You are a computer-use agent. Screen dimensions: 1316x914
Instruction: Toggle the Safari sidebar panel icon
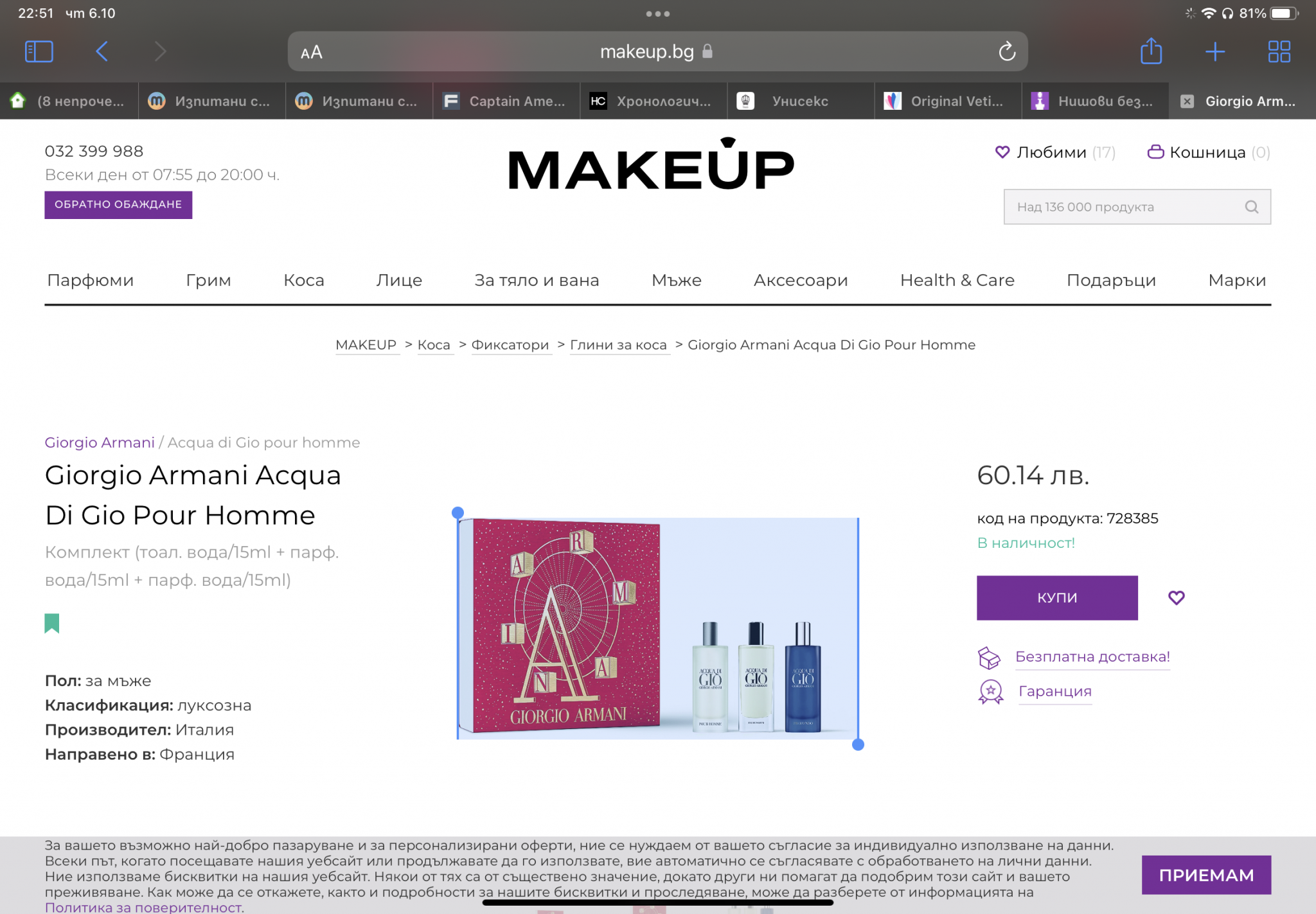(x=39, y=51)
